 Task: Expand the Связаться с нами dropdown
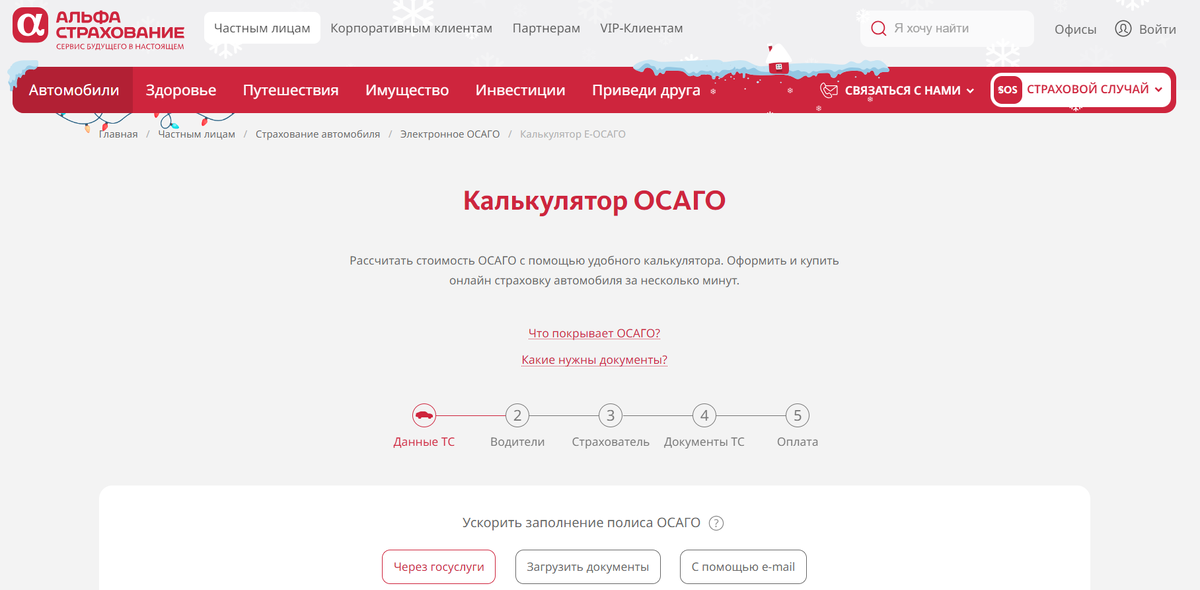tap(896, 90)
